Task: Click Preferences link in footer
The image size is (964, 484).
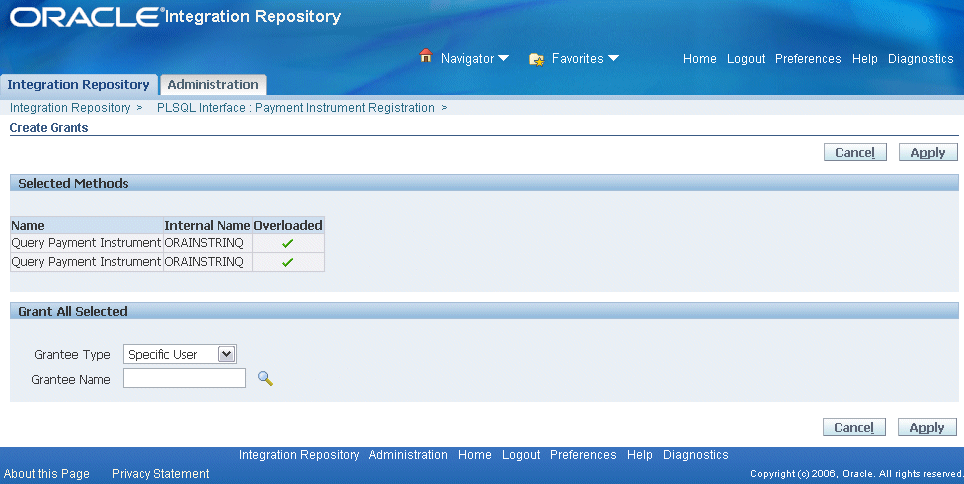Action: click(583, 455)
